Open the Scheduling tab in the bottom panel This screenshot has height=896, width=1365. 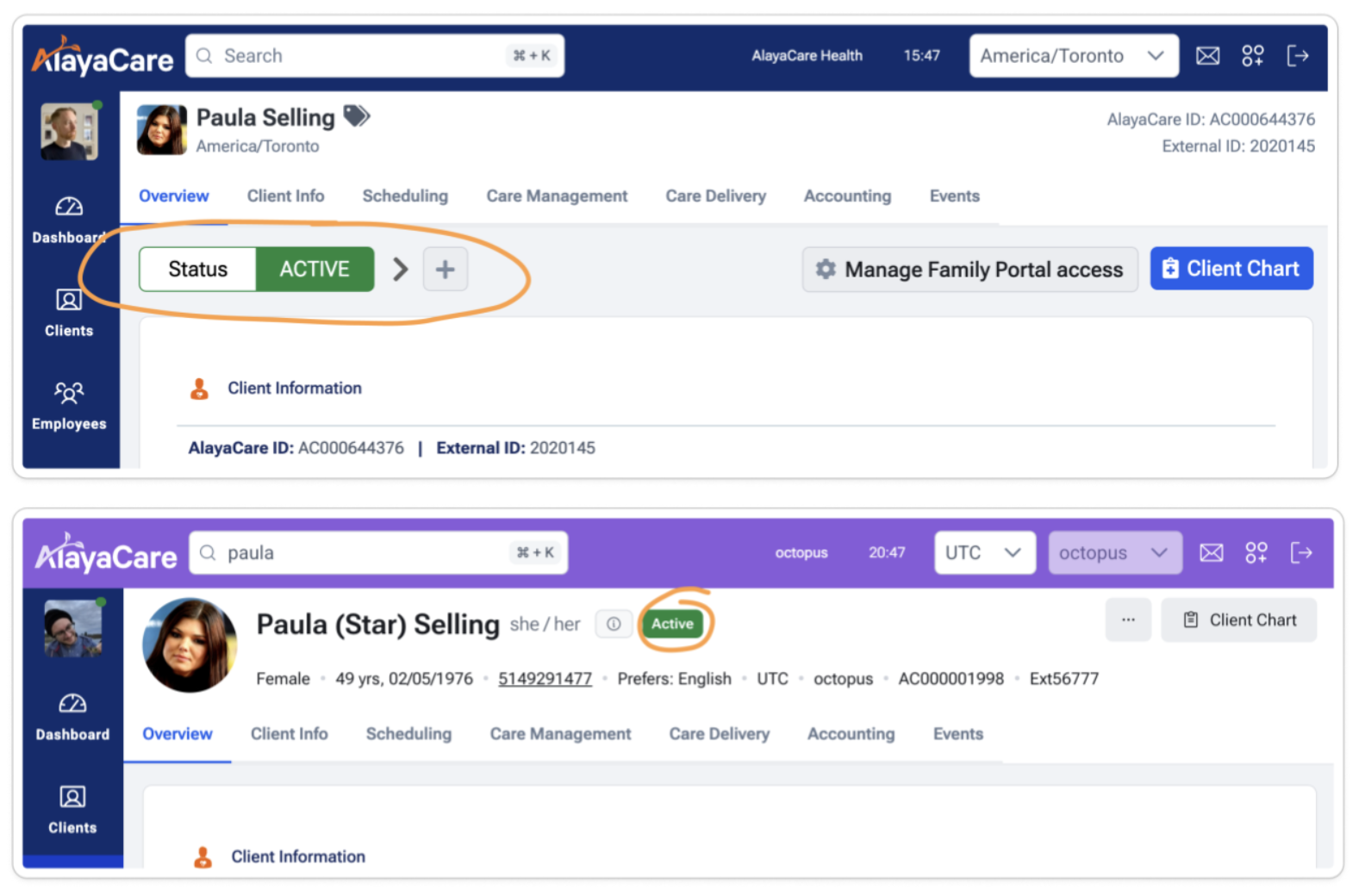coord(408,734)
